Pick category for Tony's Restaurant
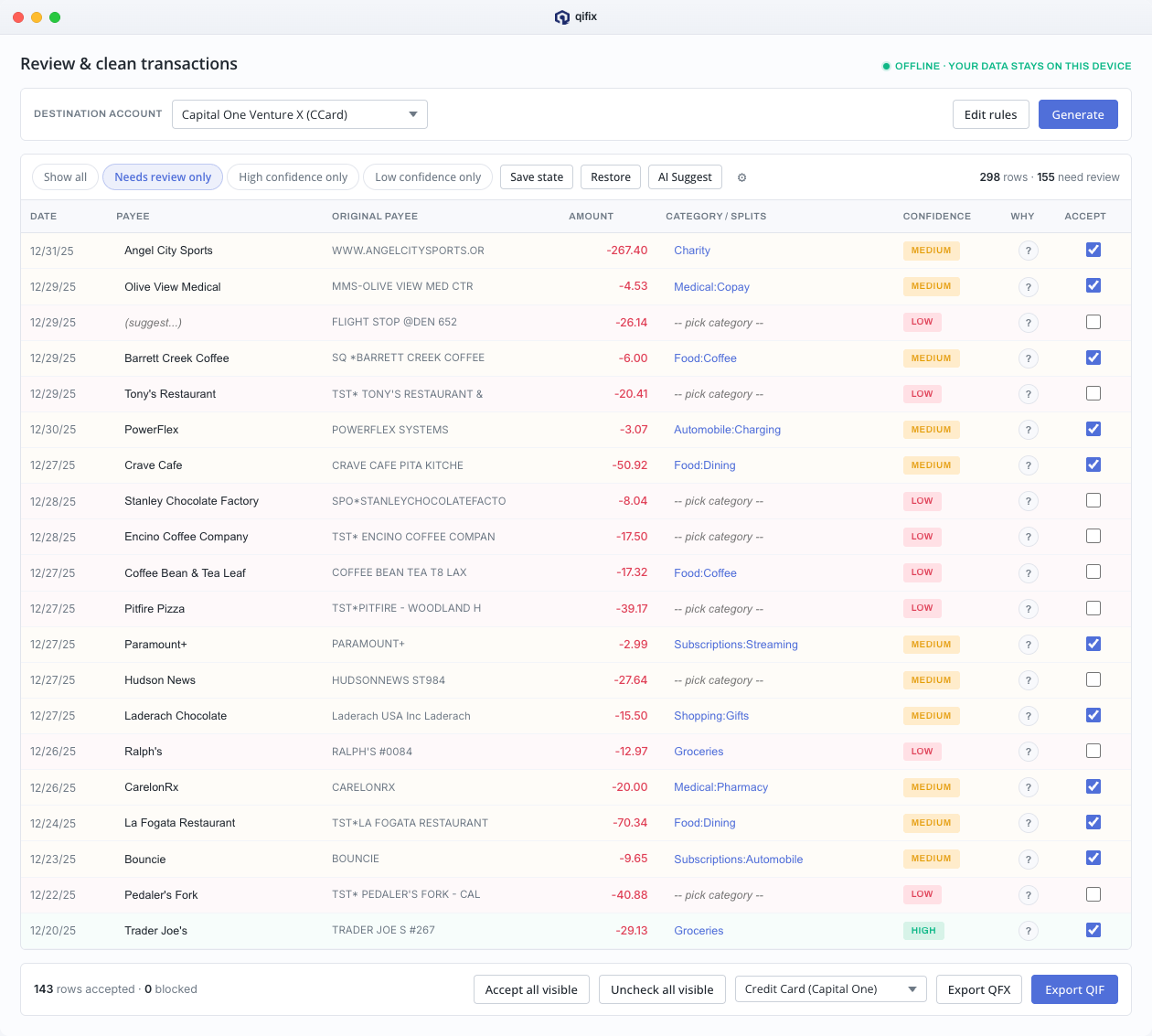This screenshot has width=1152, height=1036. point(719,394)
